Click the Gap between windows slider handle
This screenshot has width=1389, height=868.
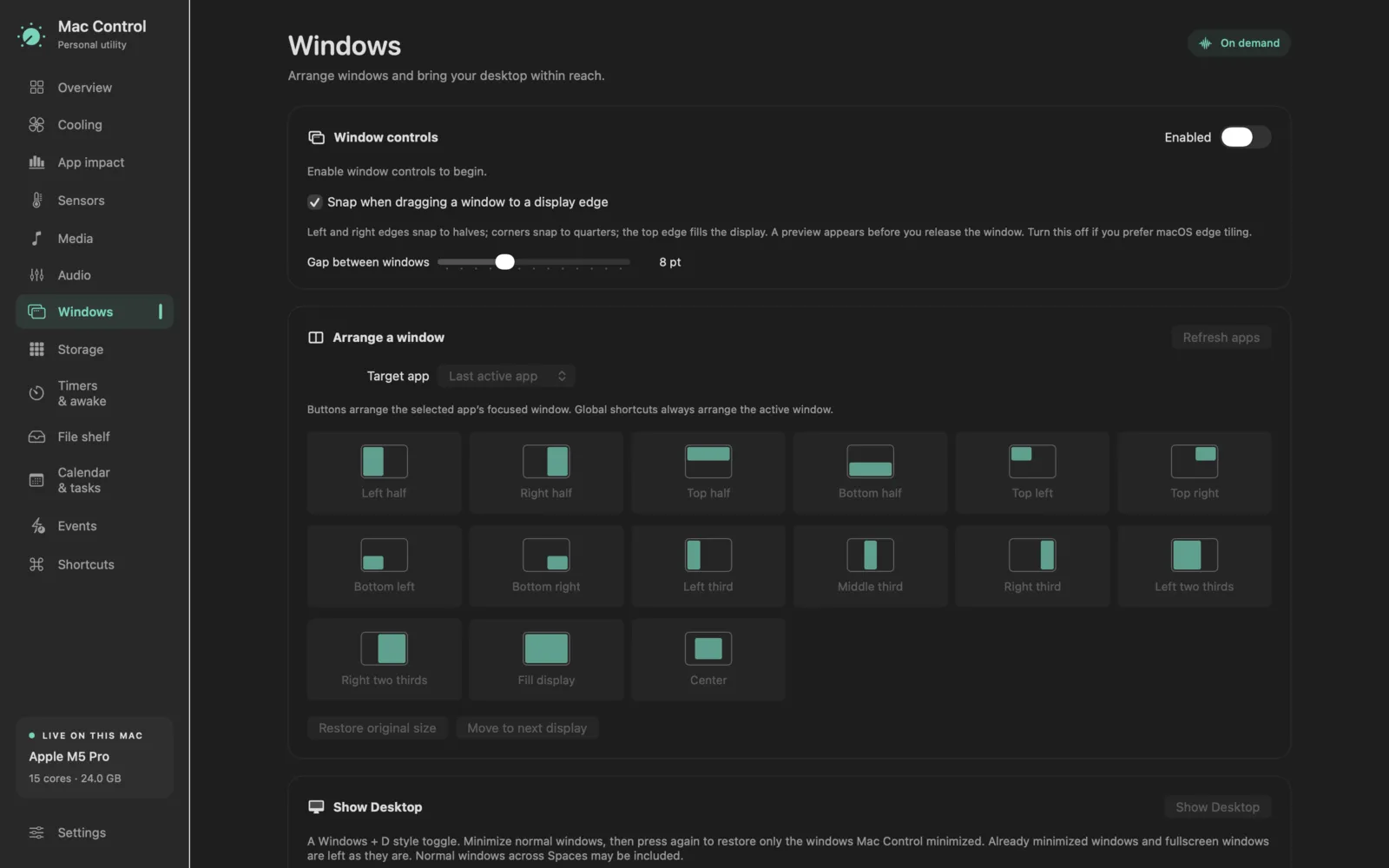tap(504, 261)
